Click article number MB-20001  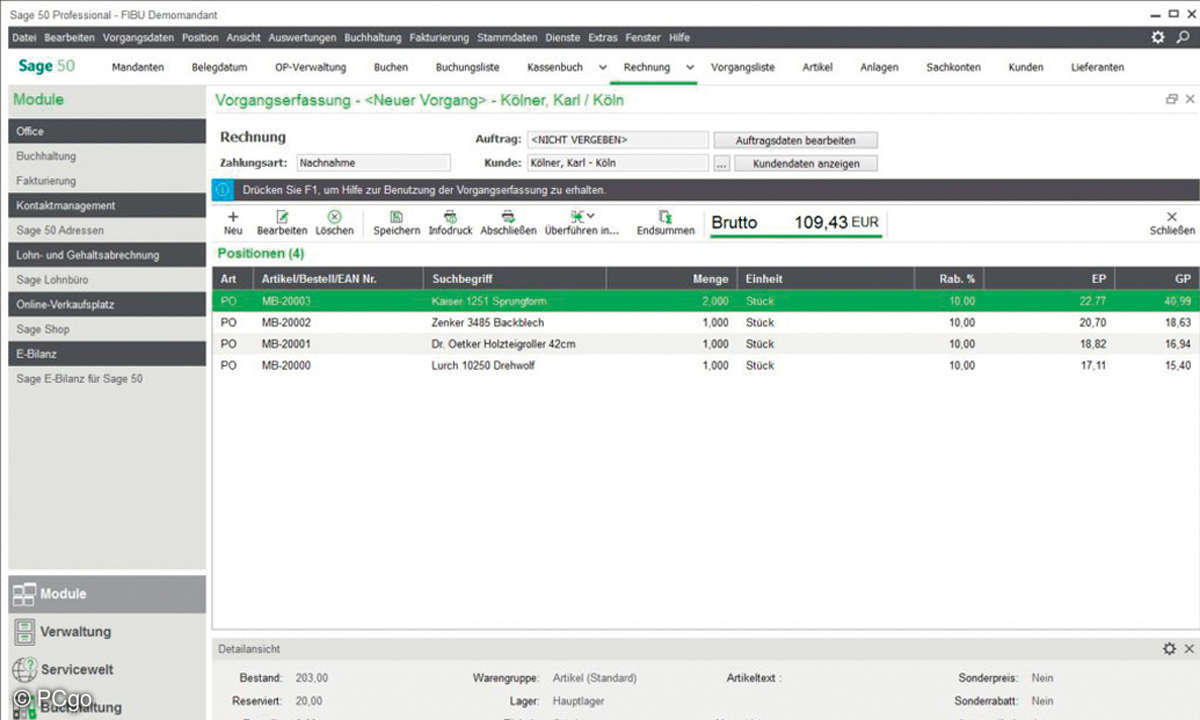tap(286, 344)
